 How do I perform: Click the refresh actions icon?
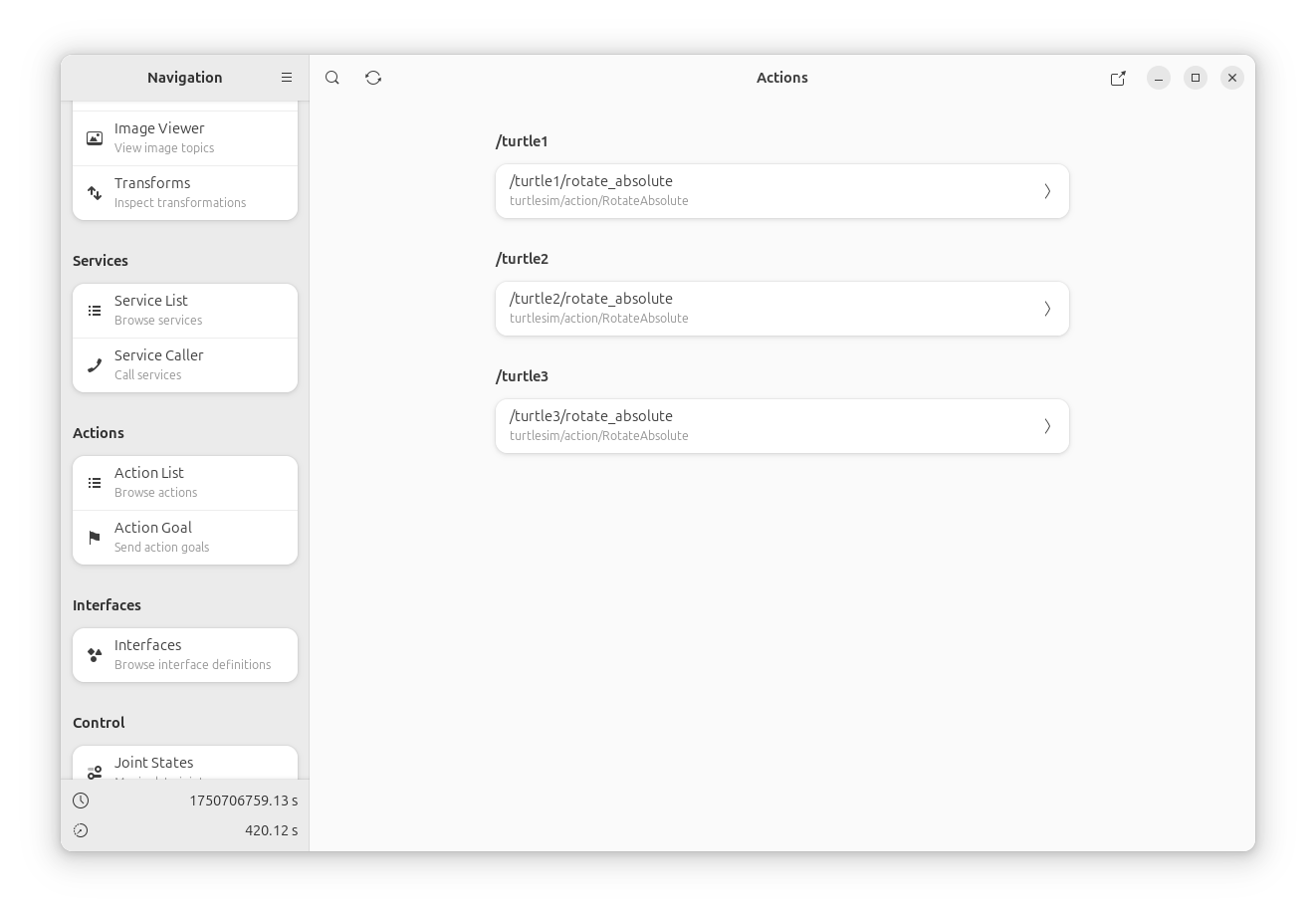[x=373, y=78]
